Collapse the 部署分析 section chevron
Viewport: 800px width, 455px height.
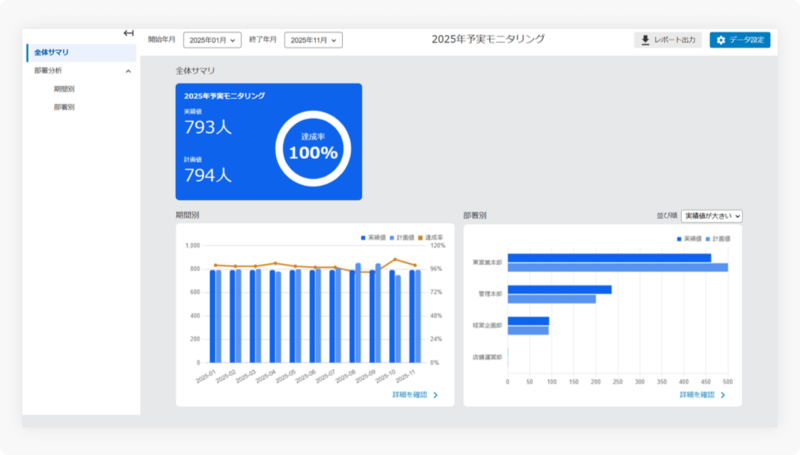pyautogui.click(x=128, y=71)
